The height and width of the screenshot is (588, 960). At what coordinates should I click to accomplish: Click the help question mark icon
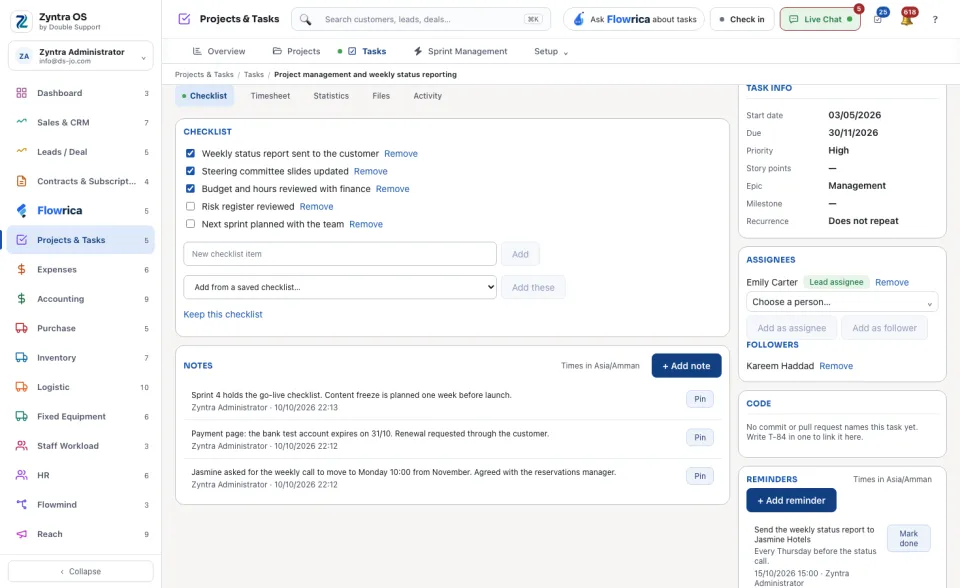click(935, 20)
